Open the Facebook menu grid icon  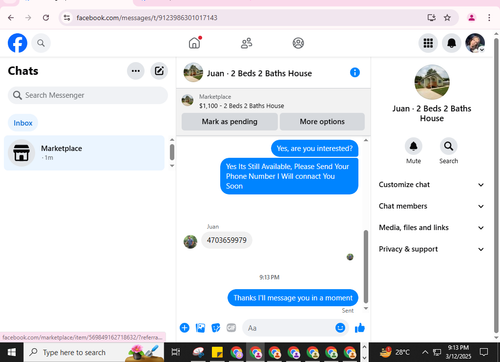coord(428,43)
